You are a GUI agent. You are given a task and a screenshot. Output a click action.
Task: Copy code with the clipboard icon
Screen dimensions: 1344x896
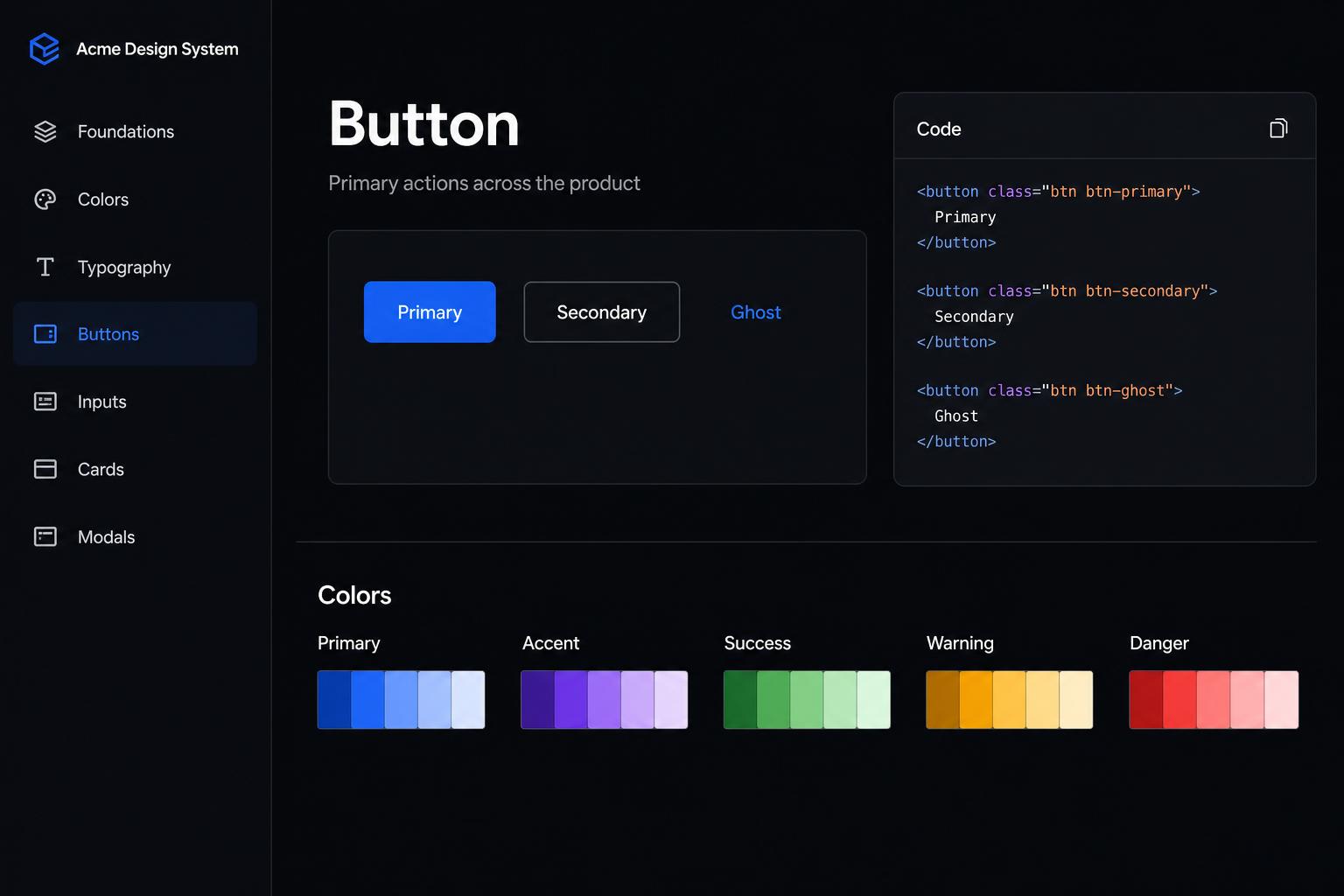point(1278,129)
